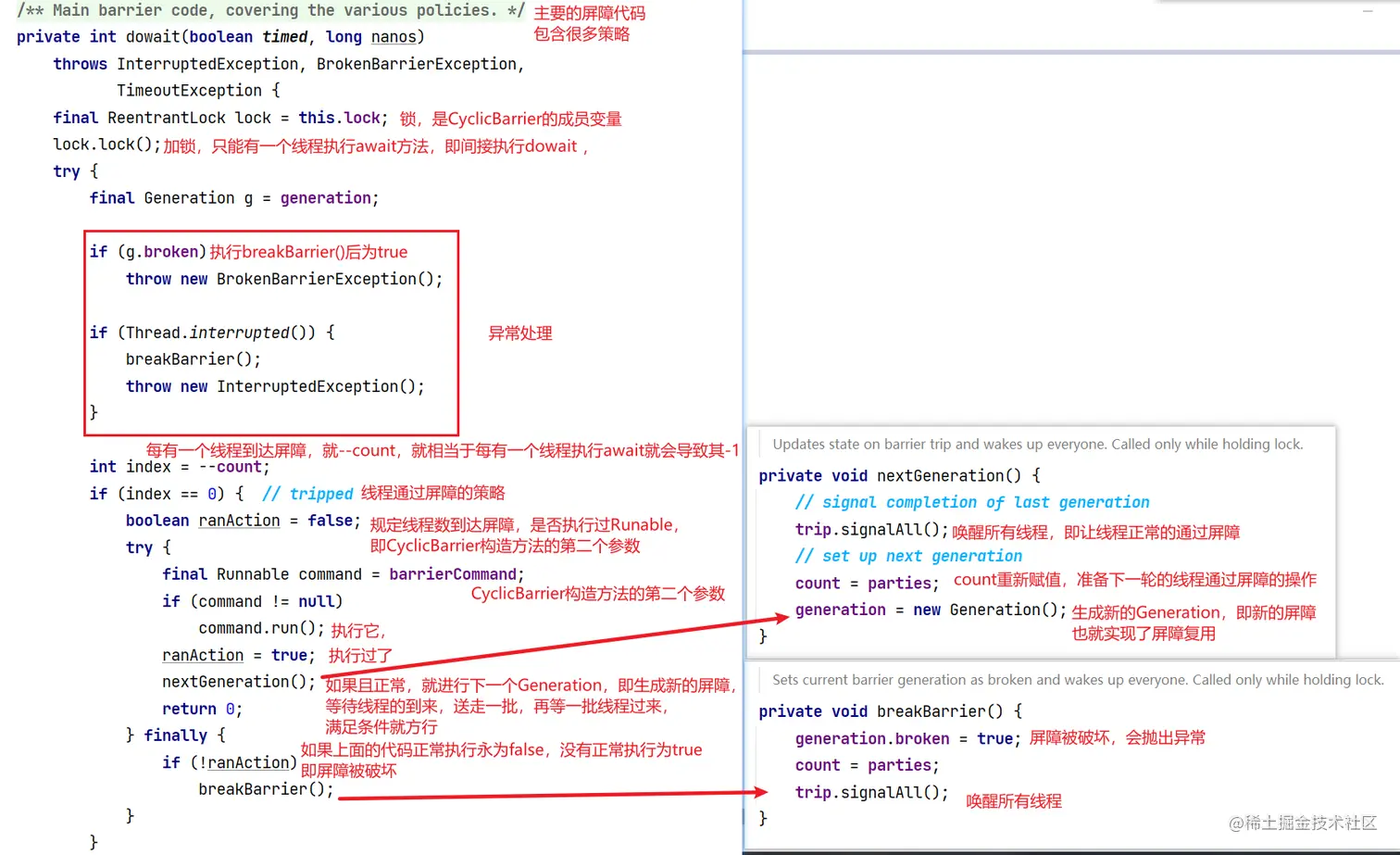Click the 'if (g.broken)' condition
1400x855 pixels.
[x=147, y=252]
